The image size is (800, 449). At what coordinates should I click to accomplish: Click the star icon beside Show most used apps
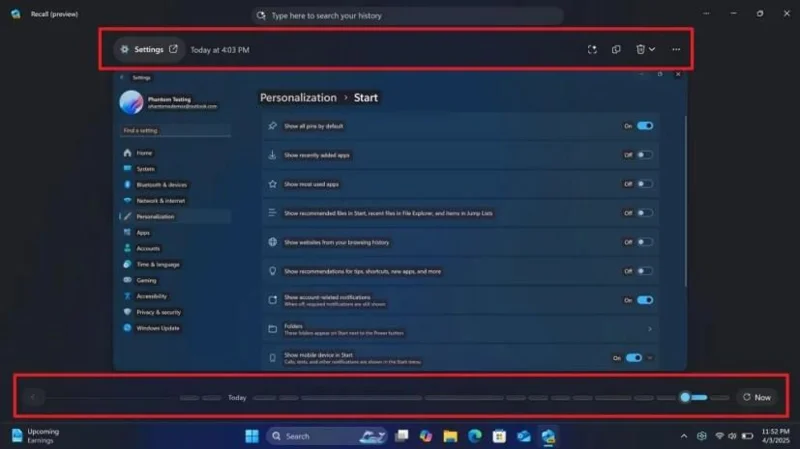(x=272, y=184)
